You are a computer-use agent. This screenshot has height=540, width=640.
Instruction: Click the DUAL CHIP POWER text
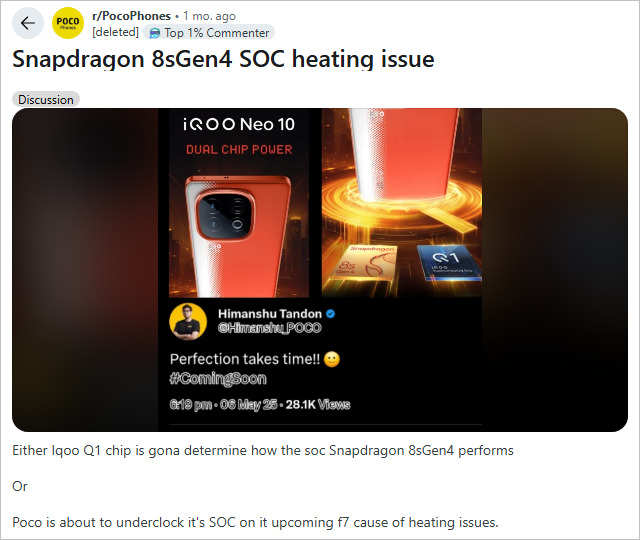click(239, 149)
